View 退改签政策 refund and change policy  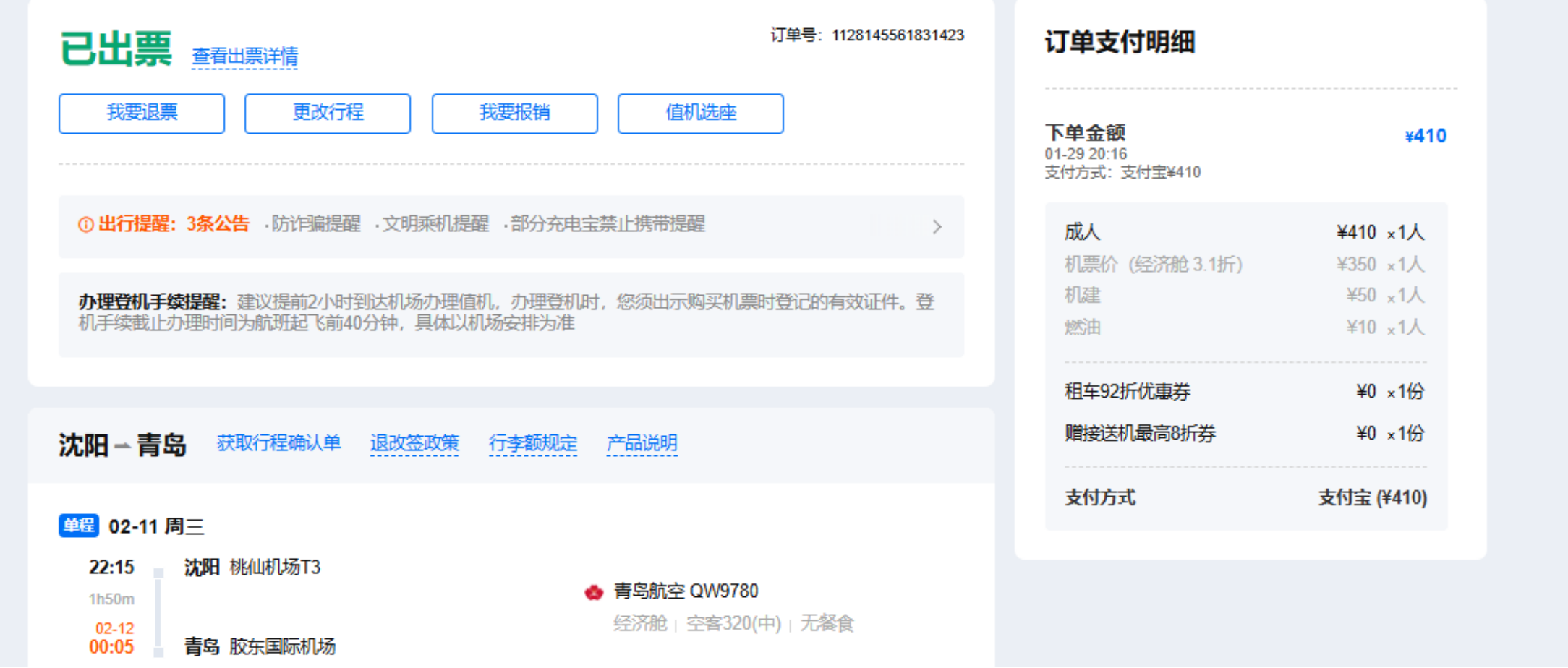click(414, 442)
